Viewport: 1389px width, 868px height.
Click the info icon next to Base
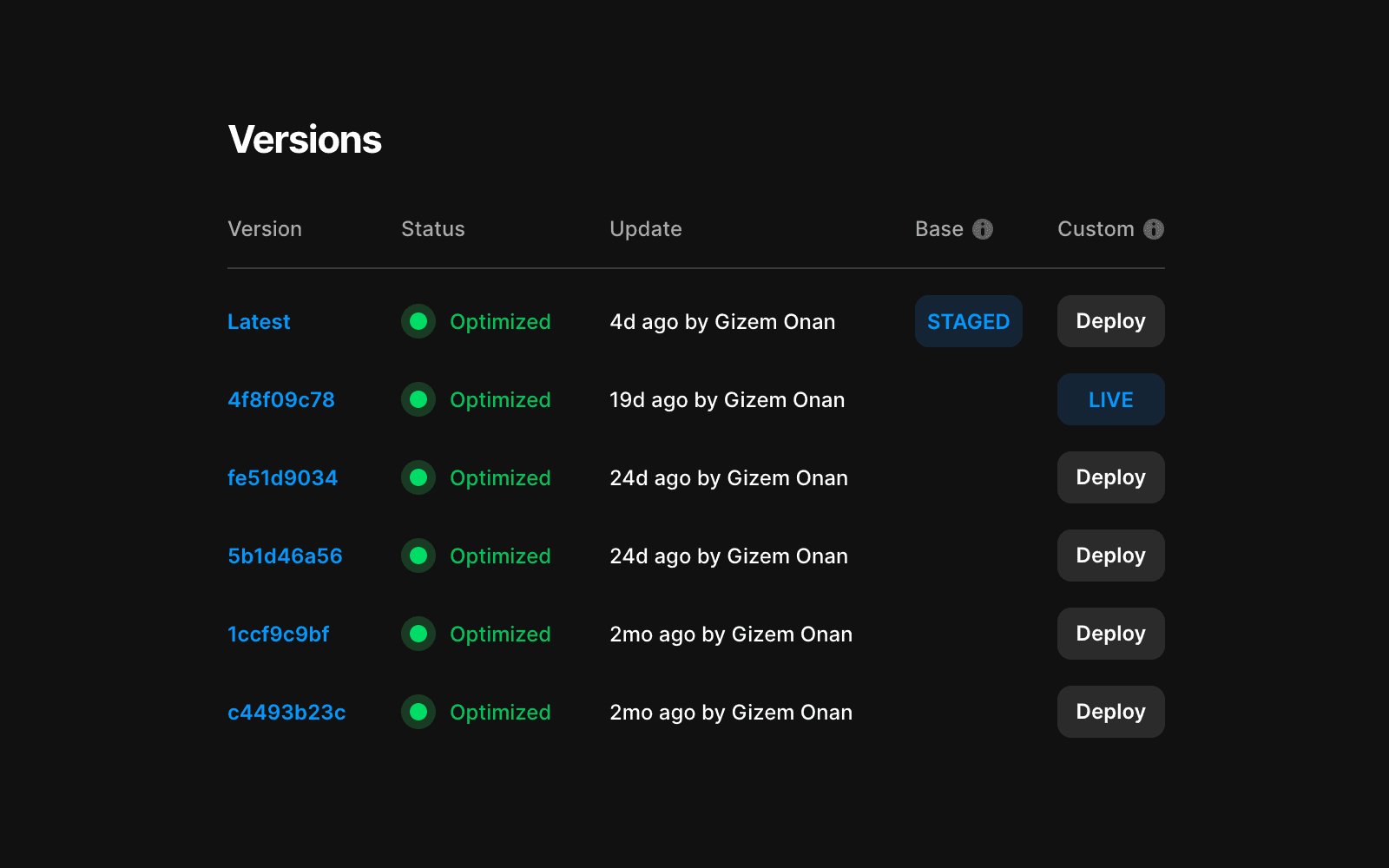coord(982,229)
